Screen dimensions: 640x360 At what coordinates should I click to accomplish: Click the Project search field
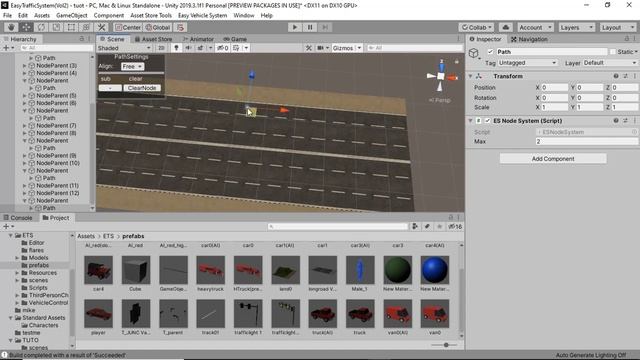click(338, 226)
